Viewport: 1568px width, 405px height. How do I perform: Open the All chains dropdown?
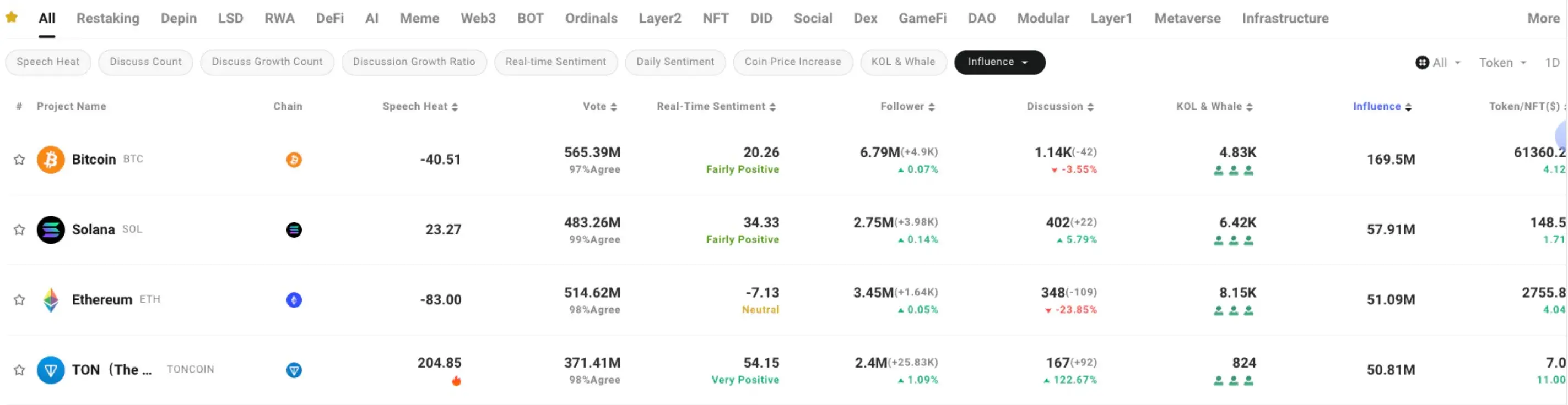(1438, 63)
